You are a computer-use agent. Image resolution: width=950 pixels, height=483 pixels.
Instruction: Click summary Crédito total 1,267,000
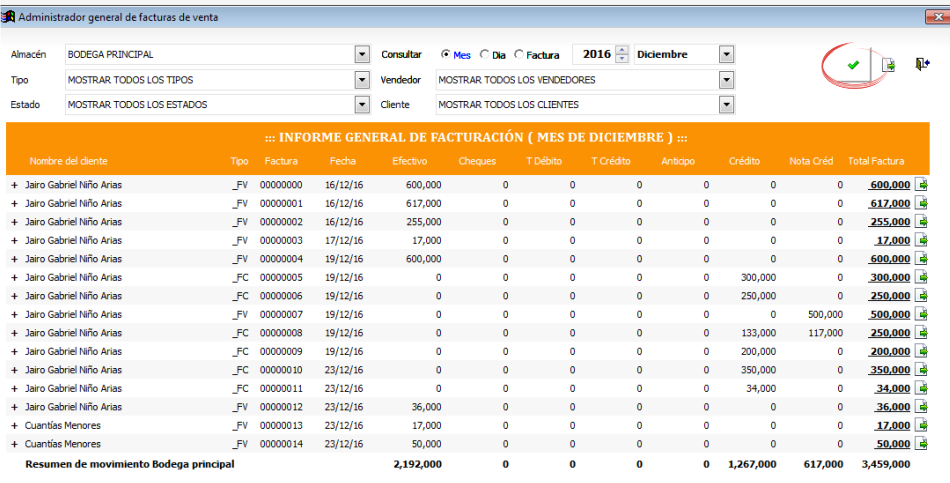[752, 464]
